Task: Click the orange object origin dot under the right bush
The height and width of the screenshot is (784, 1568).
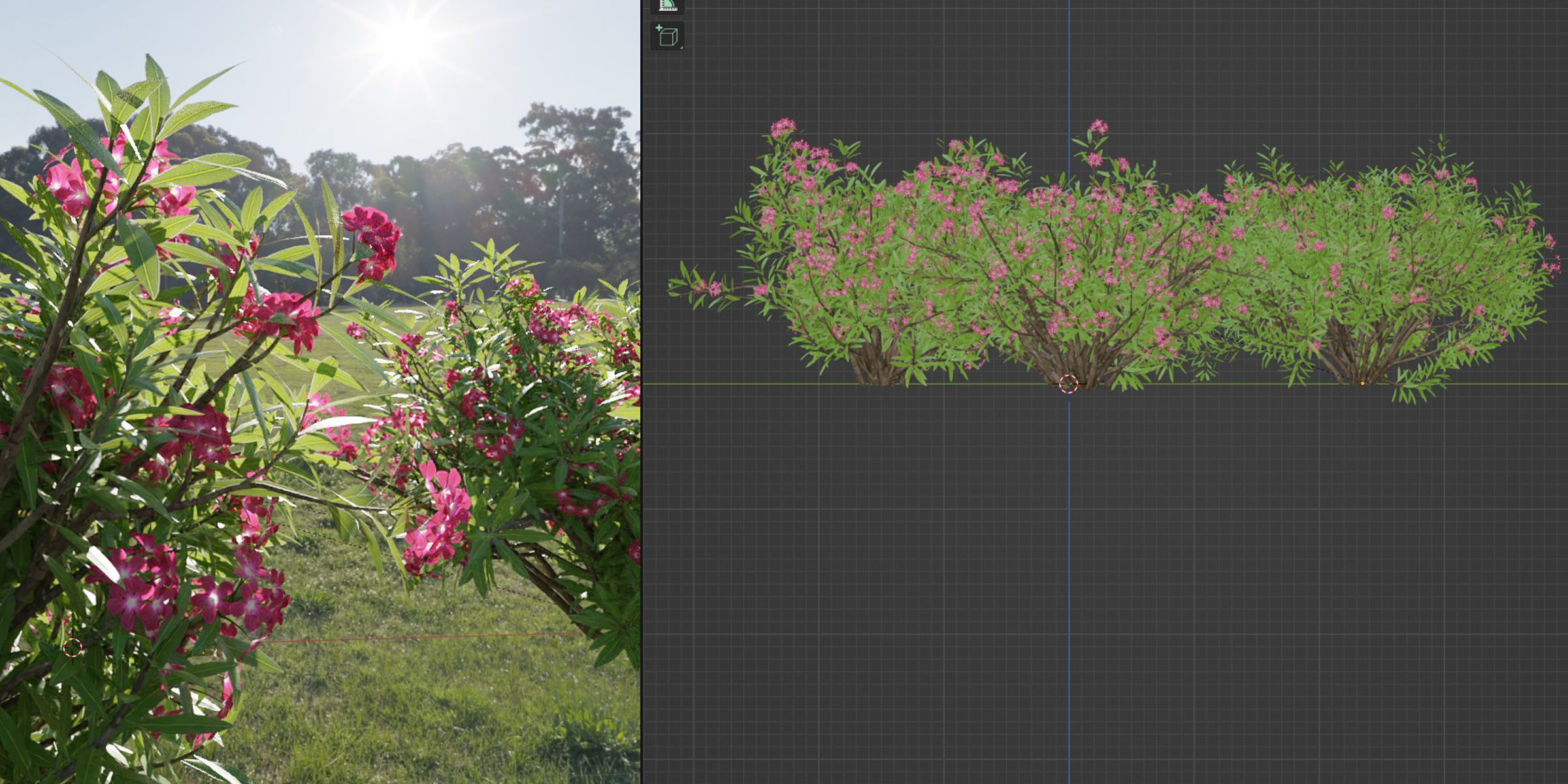Action: click(x=1362, y=384)
